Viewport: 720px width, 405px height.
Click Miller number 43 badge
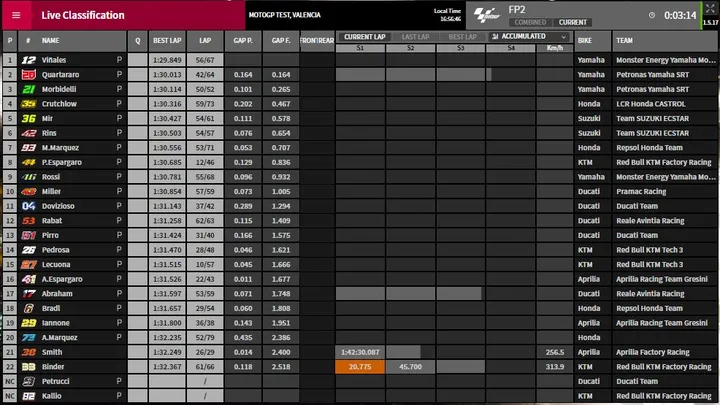coord(28,191)
